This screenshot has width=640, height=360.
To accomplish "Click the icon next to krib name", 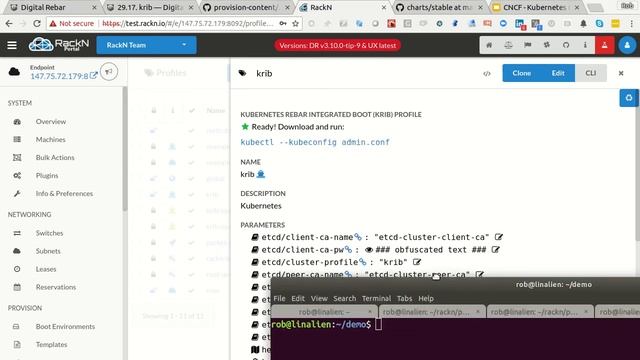I will coord(260,174).
